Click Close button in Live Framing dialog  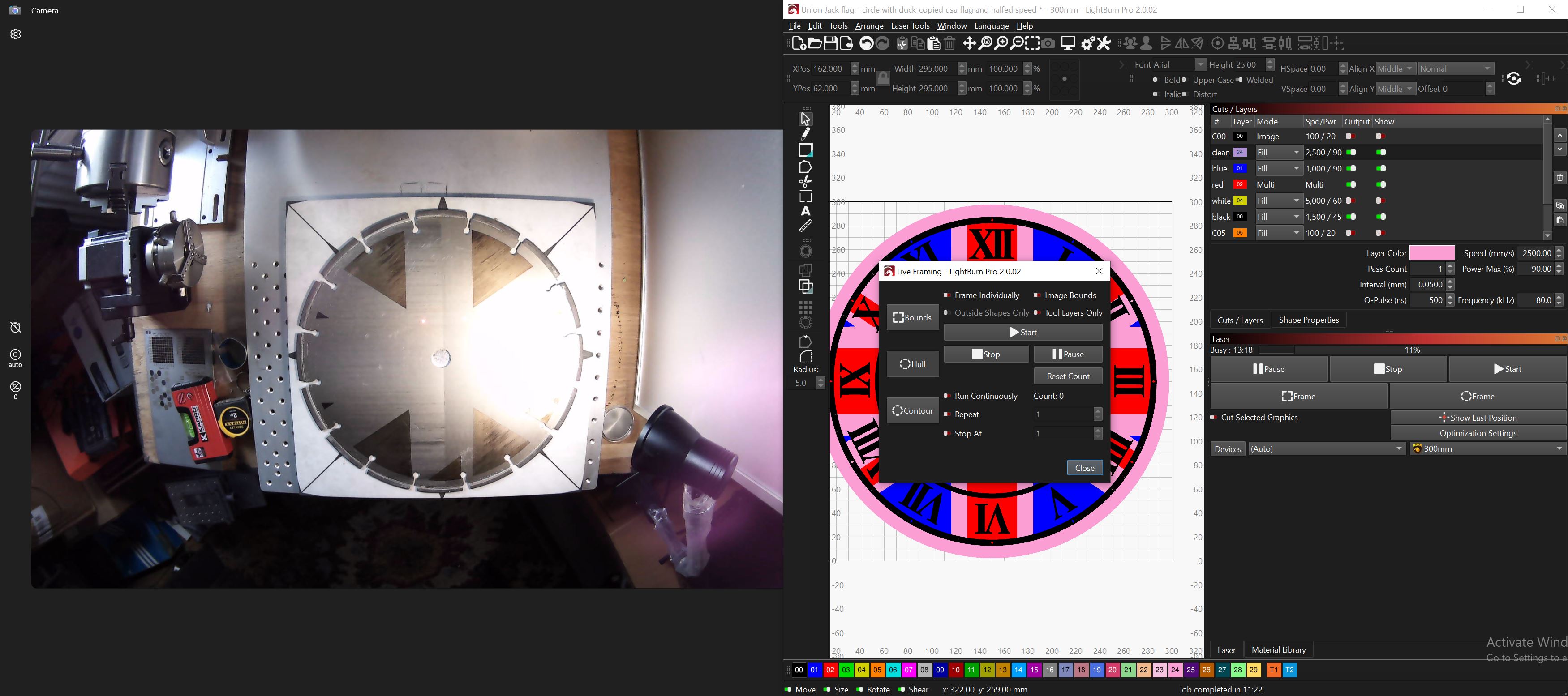pyautogui.click(x=1085, y=467)
